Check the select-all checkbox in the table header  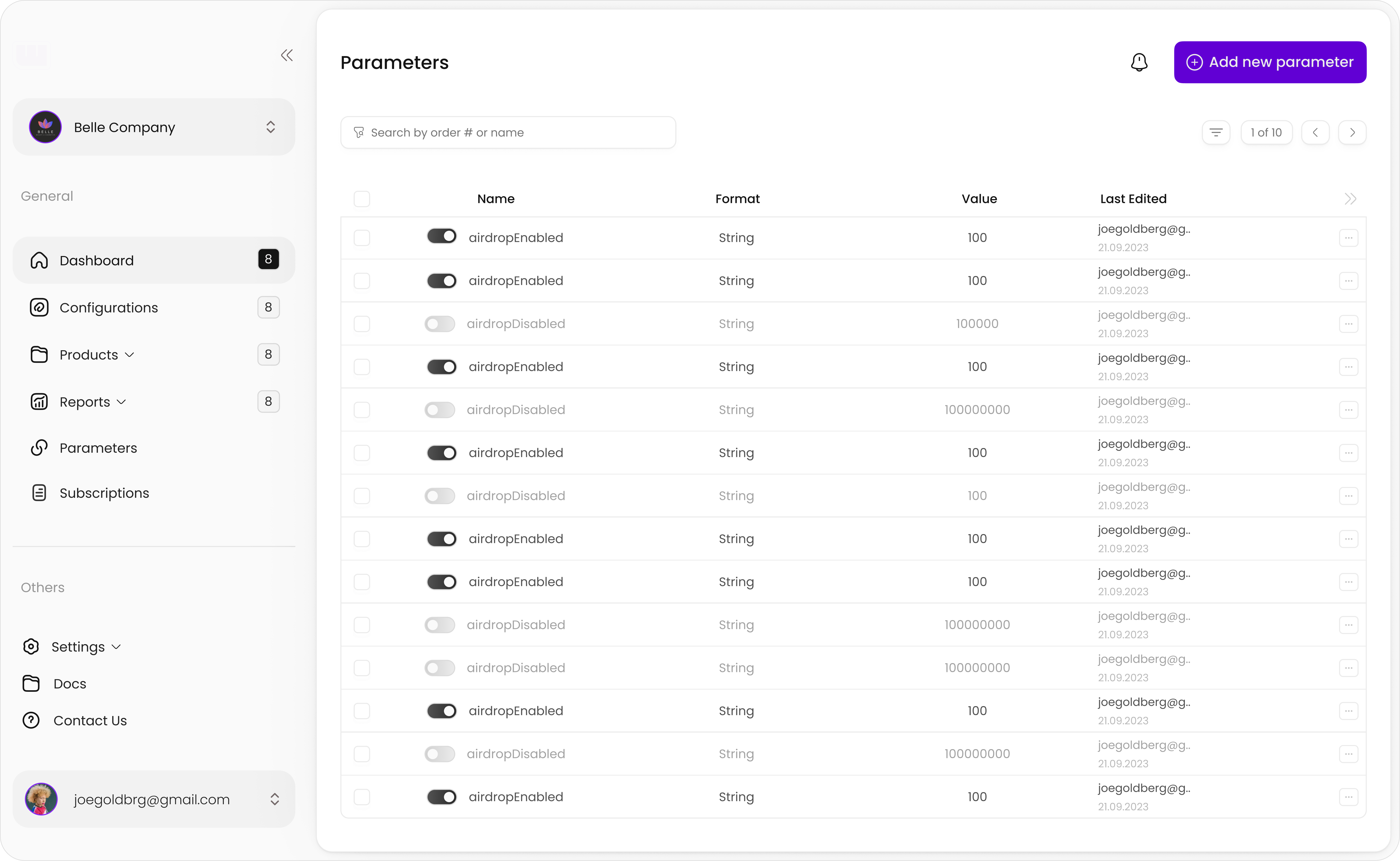[x=363, y=199]
